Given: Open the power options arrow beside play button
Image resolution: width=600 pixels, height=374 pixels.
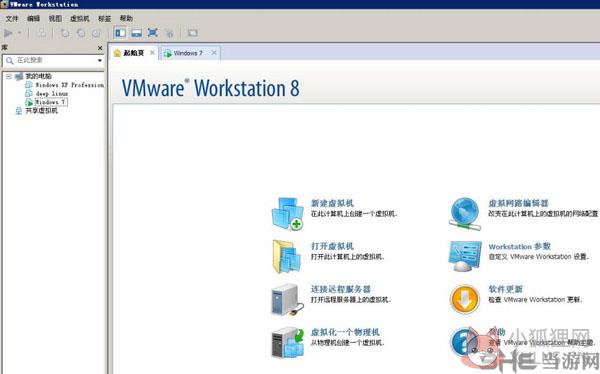Looking at the screenshot, I should 19,33.
